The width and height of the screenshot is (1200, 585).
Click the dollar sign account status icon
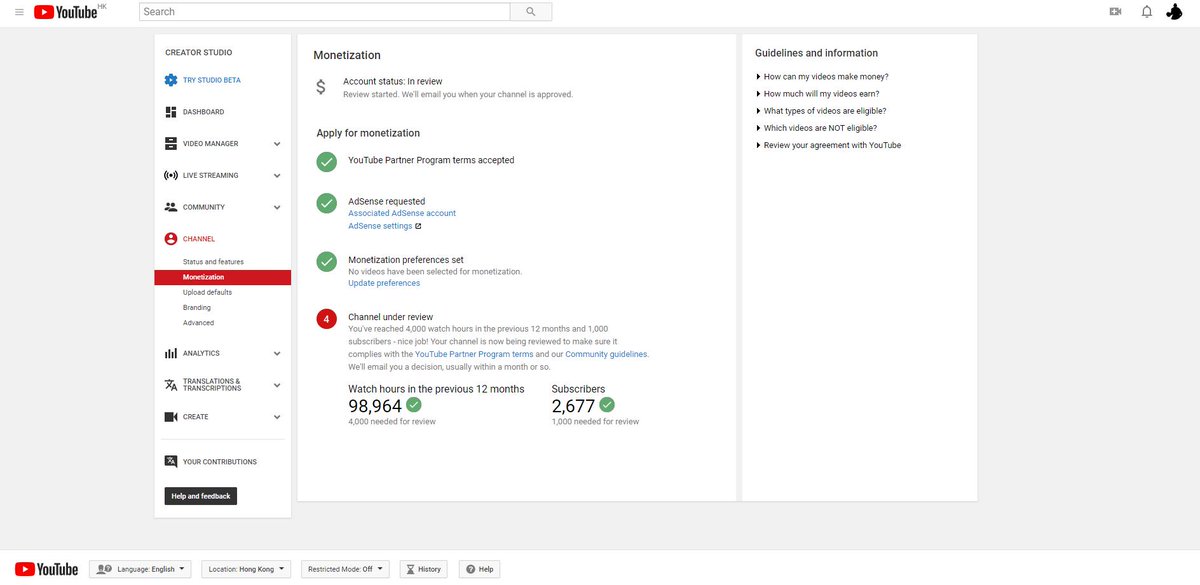(321, 87)
